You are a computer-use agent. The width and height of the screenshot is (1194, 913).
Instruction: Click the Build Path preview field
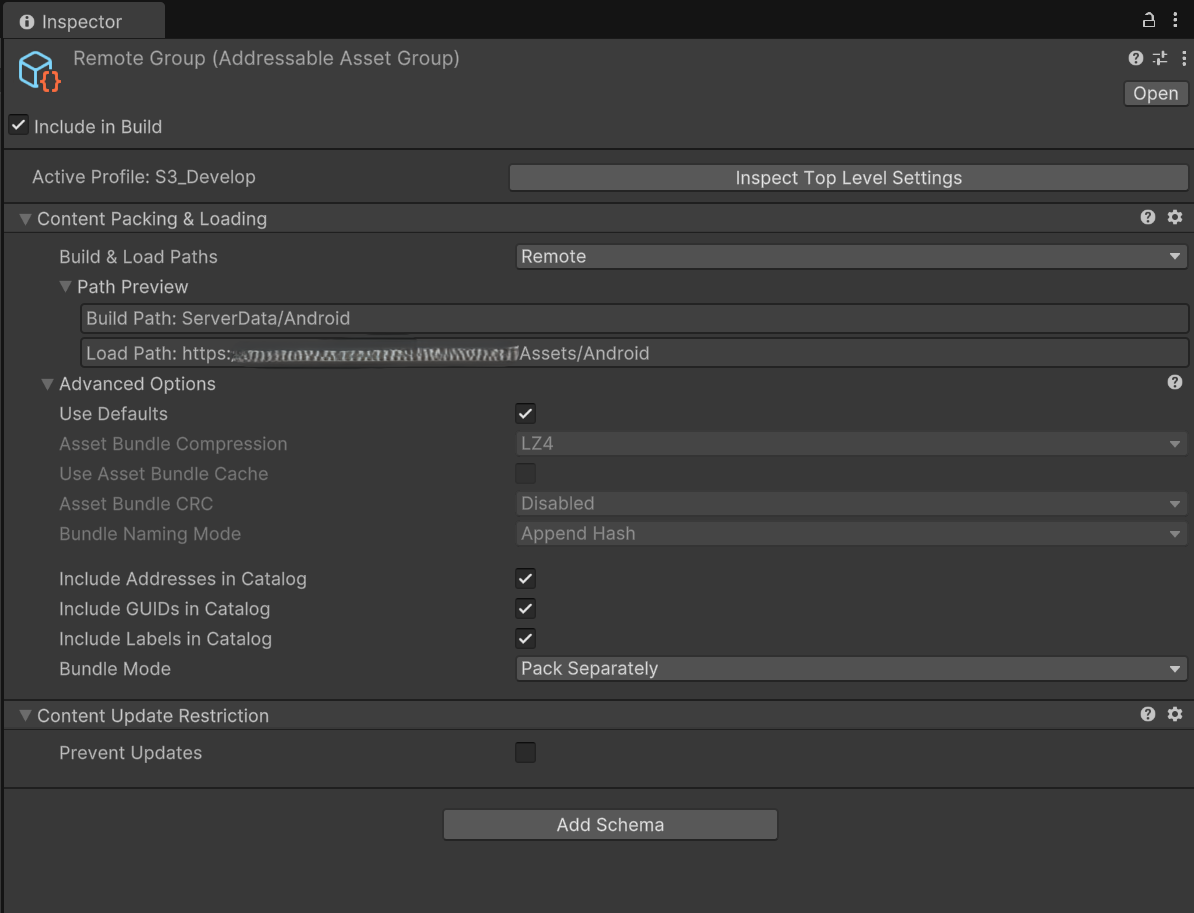634,318
